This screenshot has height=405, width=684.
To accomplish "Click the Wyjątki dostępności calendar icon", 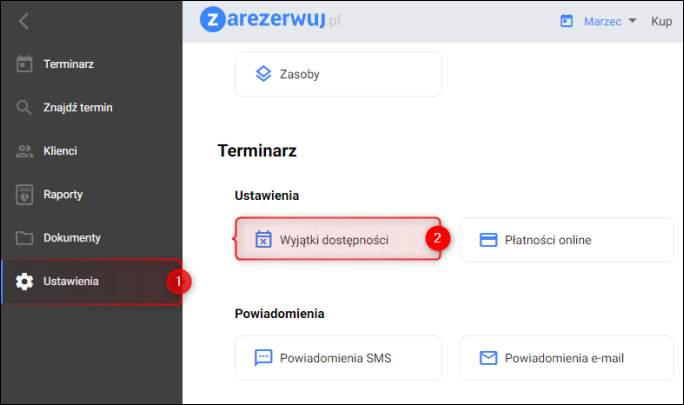I will 263,240.
